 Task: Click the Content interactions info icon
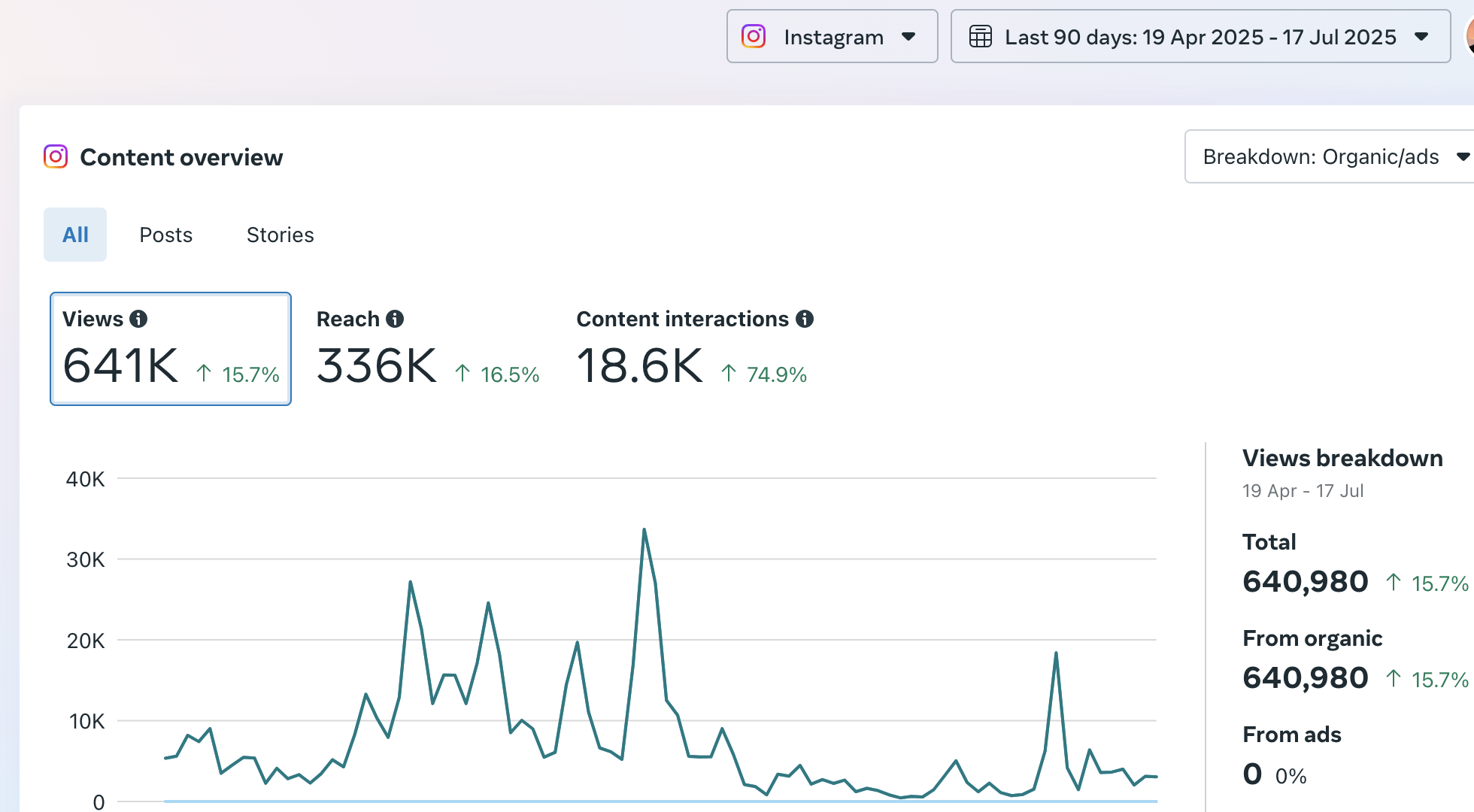tap(805, 319)
